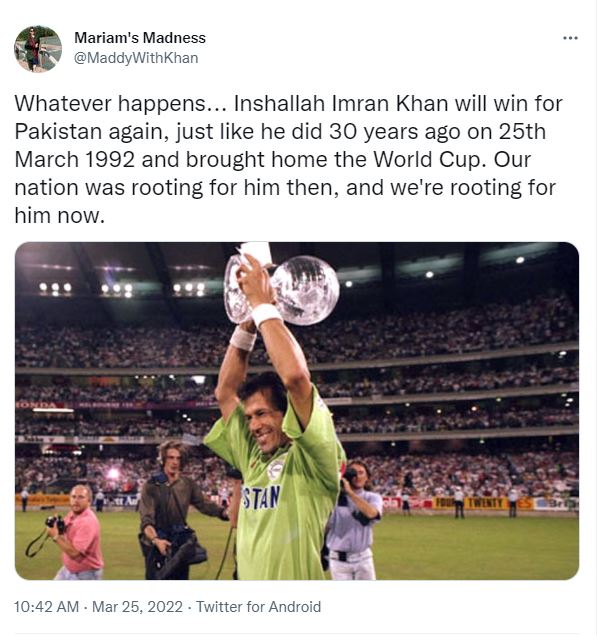
Task: Open the three-dot more options menu
Action: [x=570, y=38]
